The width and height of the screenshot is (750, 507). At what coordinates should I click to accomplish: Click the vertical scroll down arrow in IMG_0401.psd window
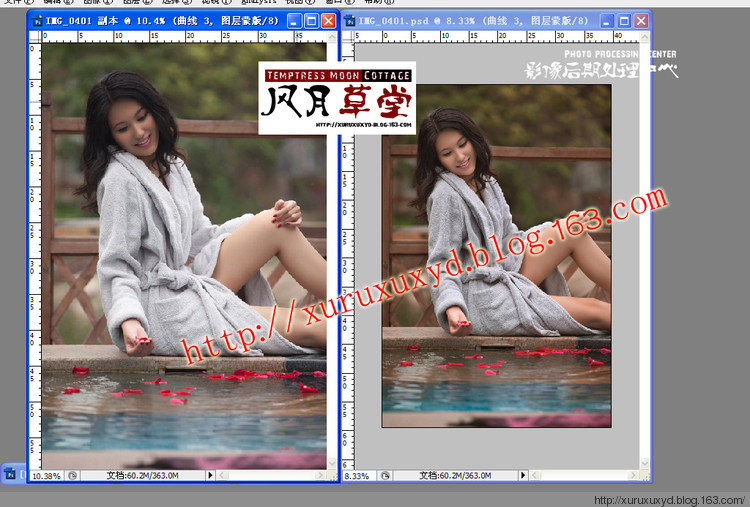pyautogui.click(x=645, y=464)
